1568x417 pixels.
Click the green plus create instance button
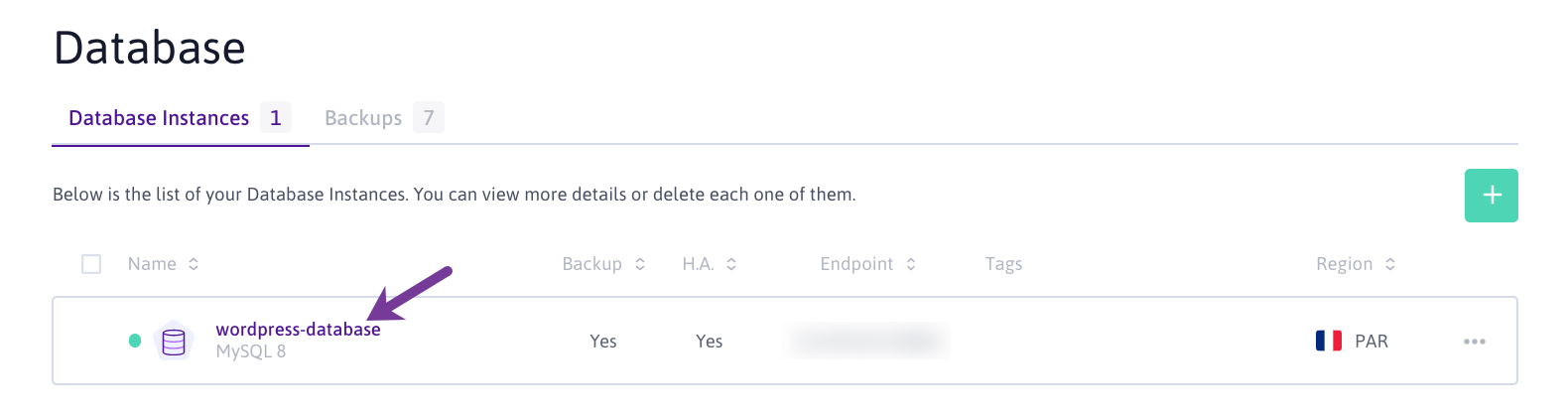point(1491,196)
